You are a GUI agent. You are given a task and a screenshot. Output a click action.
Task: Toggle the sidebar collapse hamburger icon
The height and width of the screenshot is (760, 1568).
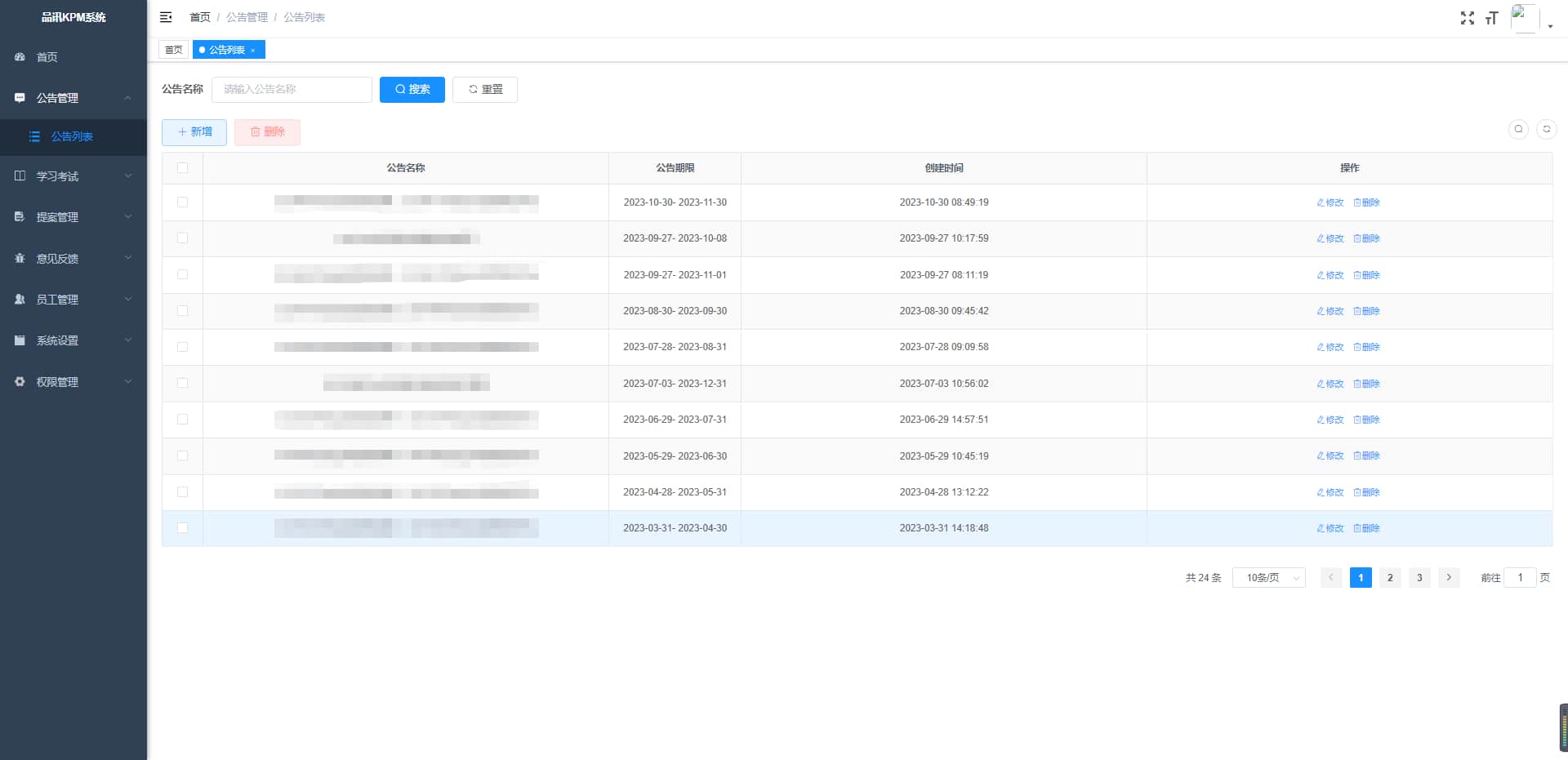point(166,17)
